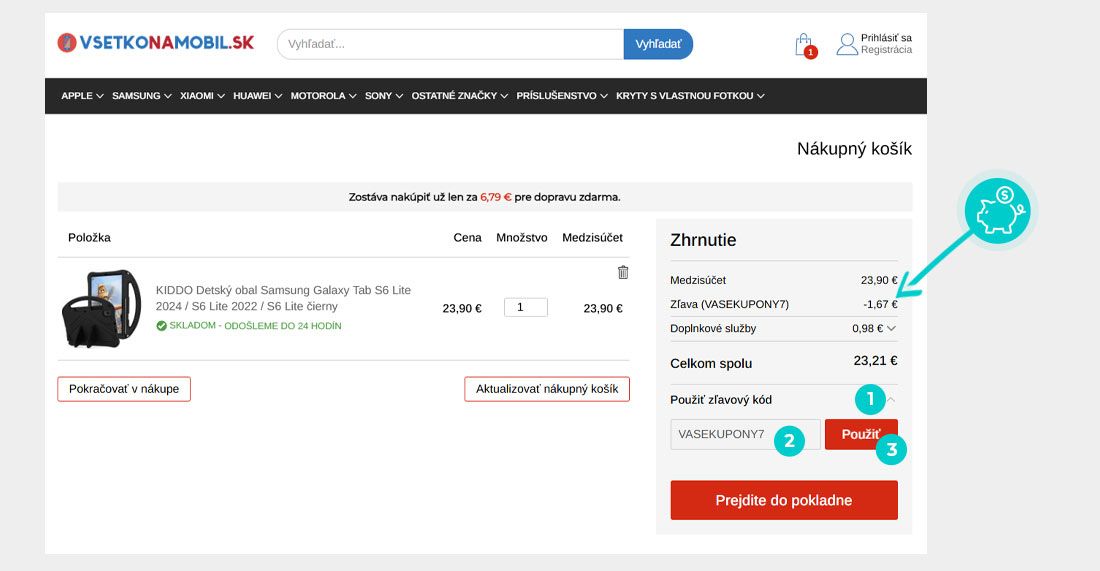Viewport: 1100px width, 571px height.
Task: Click the quantity field showing 1
Action: pyautogui.click(x=525, y=307)
